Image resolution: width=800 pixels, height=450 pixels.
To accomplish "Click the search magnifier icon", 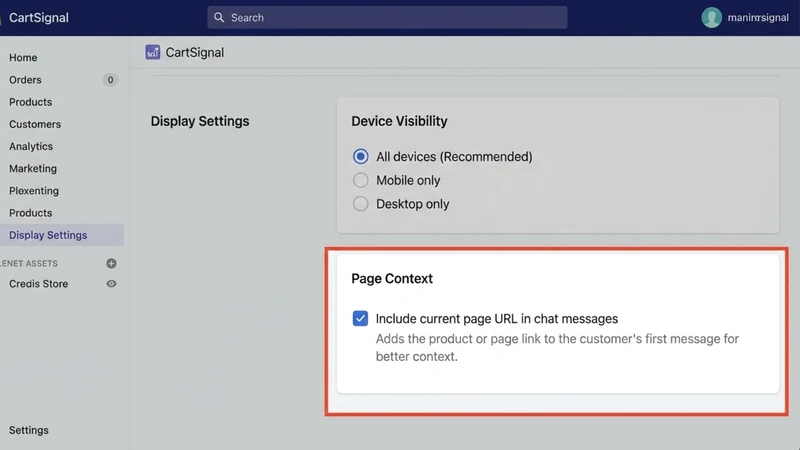I will pos(219,17).
